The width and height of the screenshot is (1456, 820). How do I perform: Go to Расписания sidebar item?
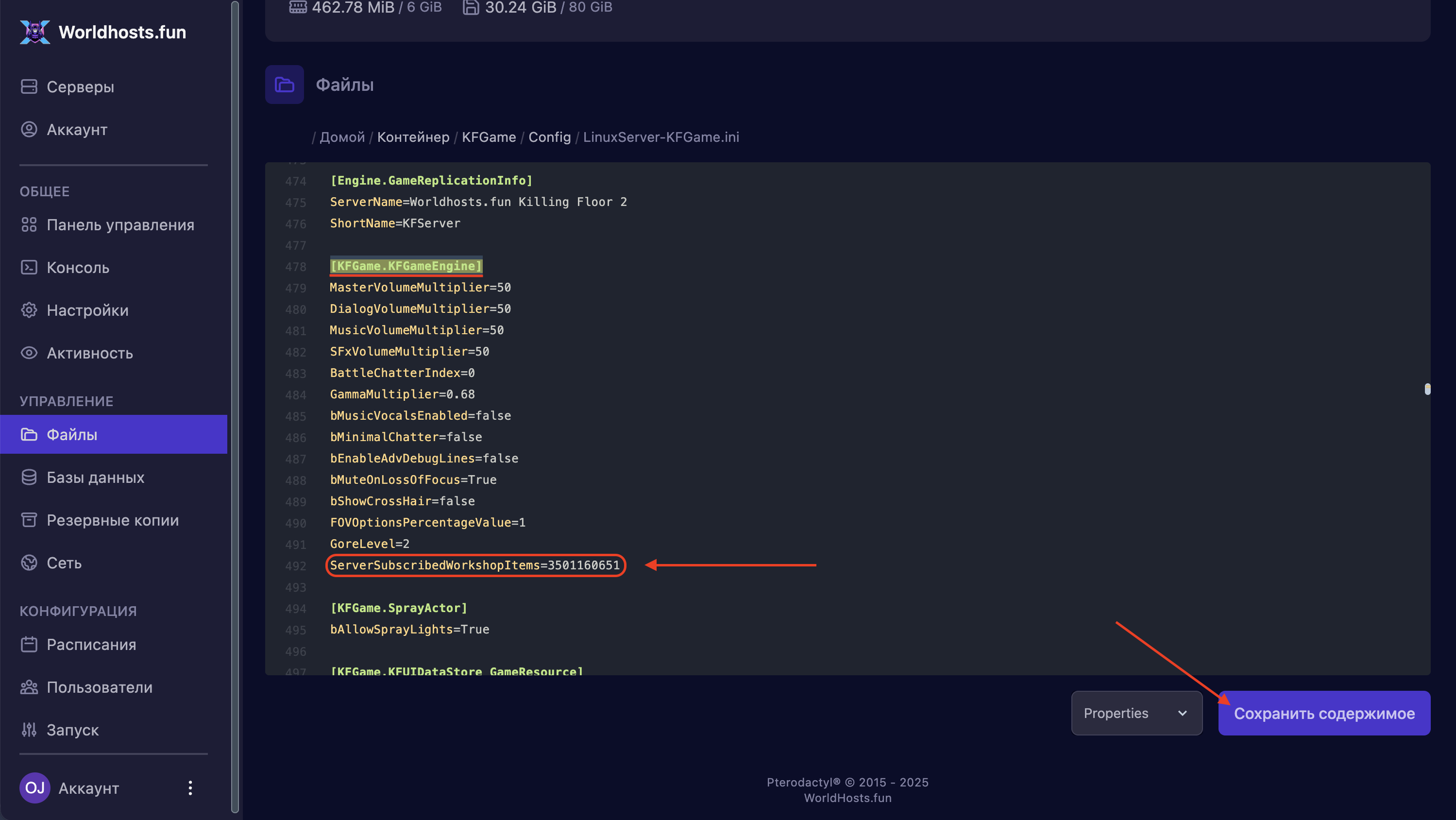pos(91,645)
